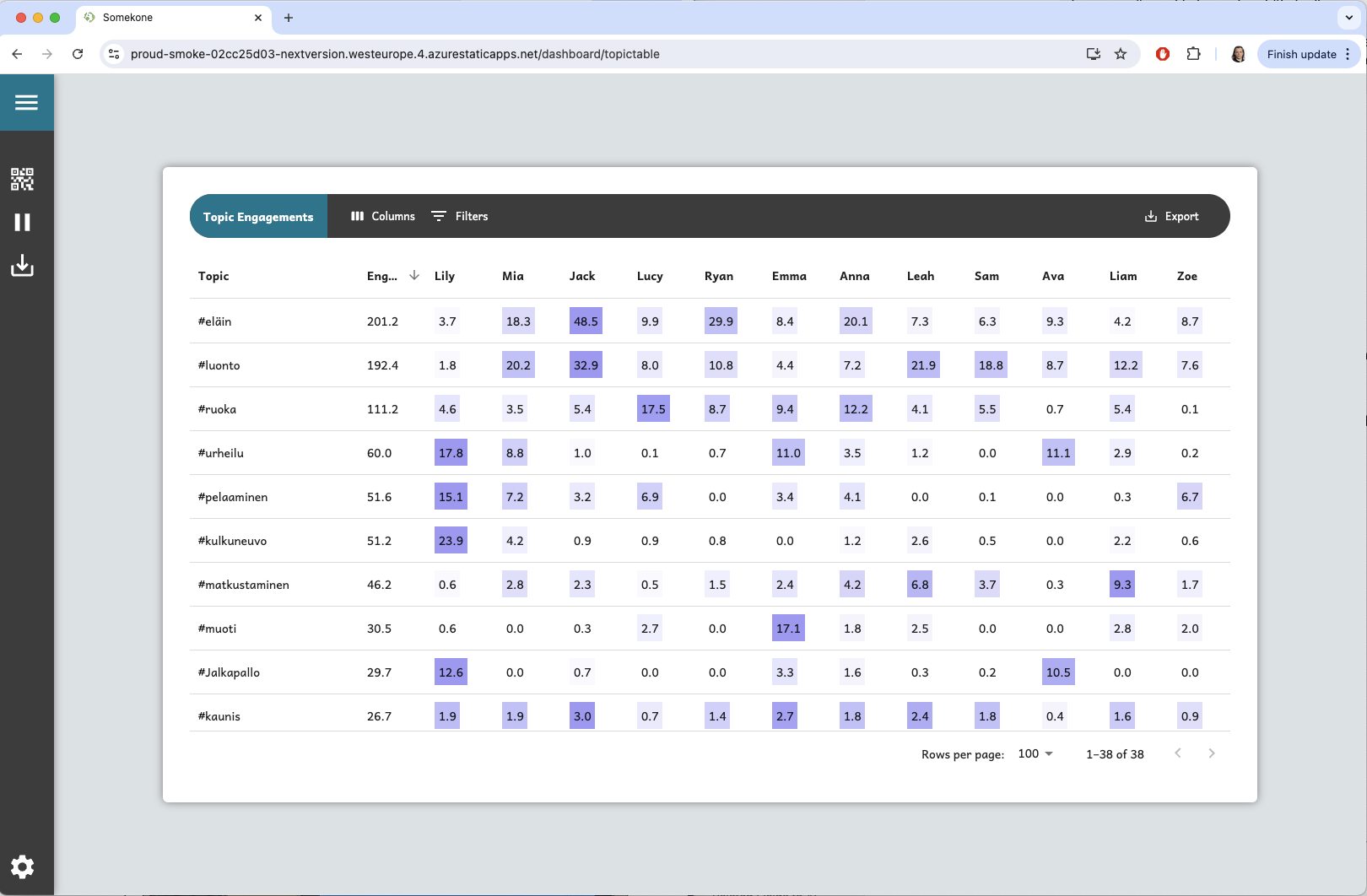This screenshot has width=1367, height=896.
Task: Click Finish update button
Action: (x=1301, y=54)
